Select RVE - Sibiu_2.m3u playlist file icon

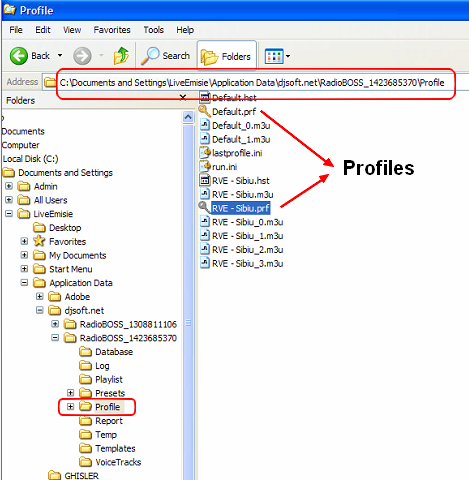[x=205, y=249]
